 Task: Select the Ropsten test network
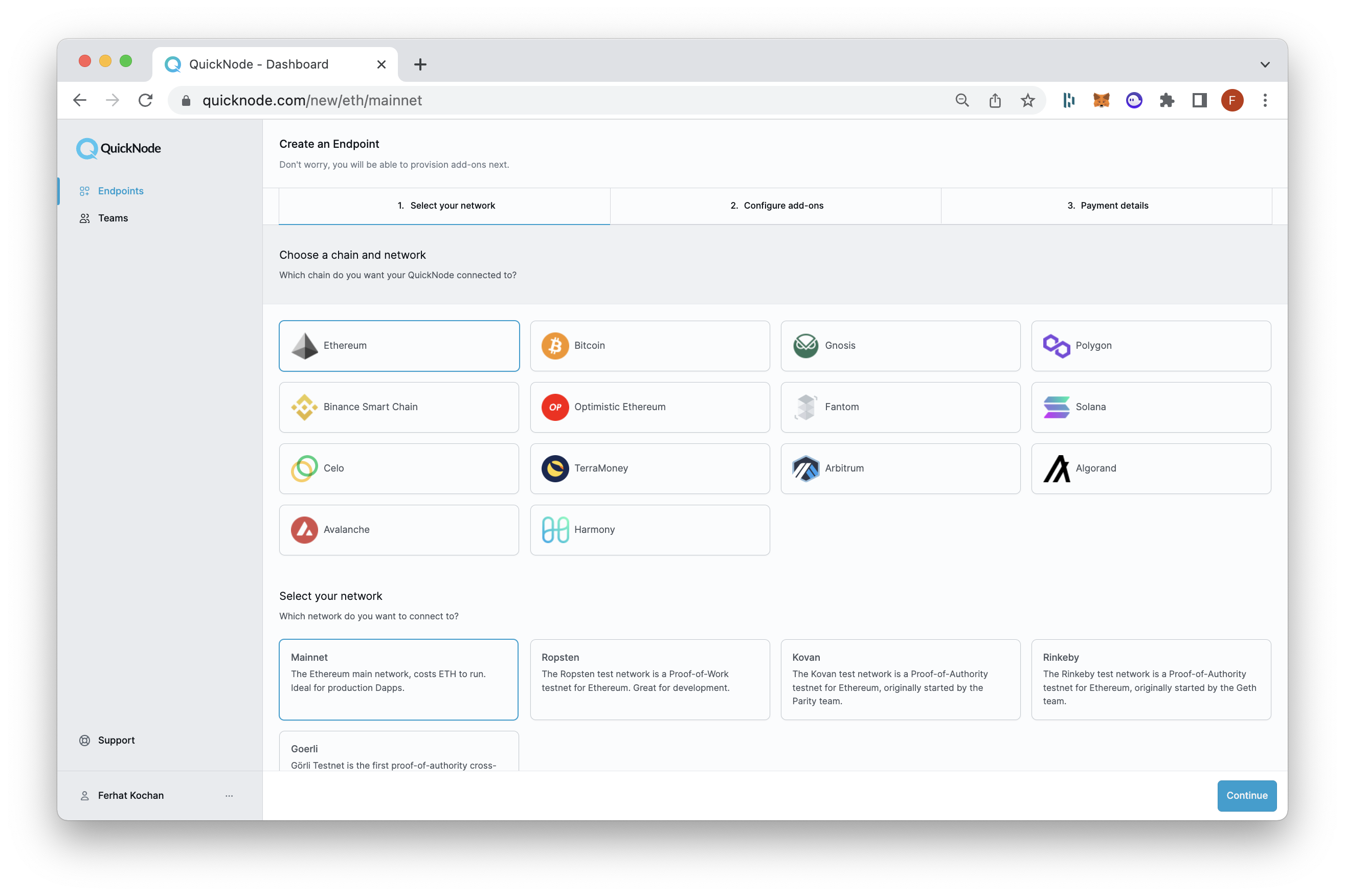649,680
